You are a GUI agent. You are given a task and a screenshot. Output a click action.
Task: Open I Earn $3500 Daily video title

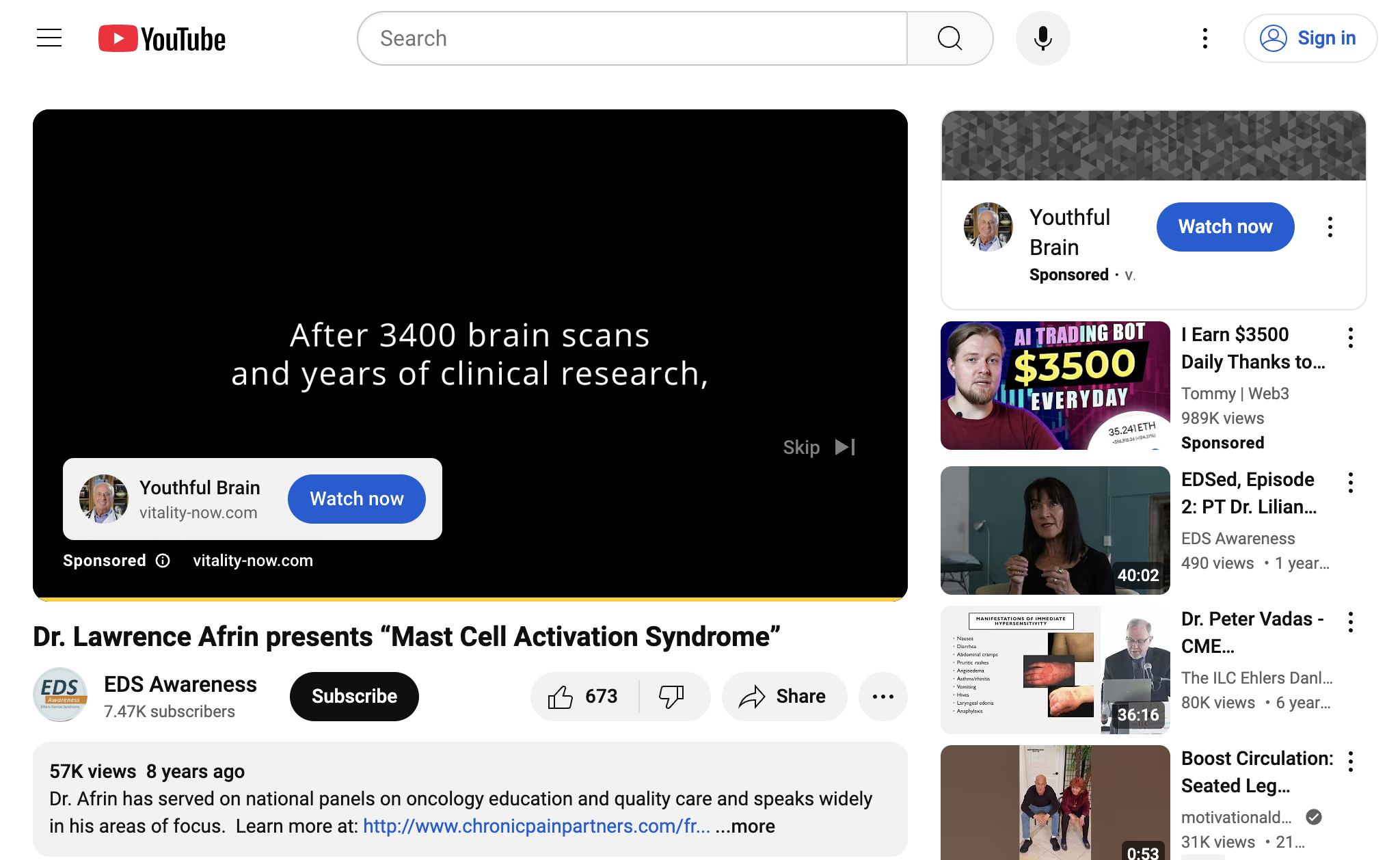tap(1254, 348)
